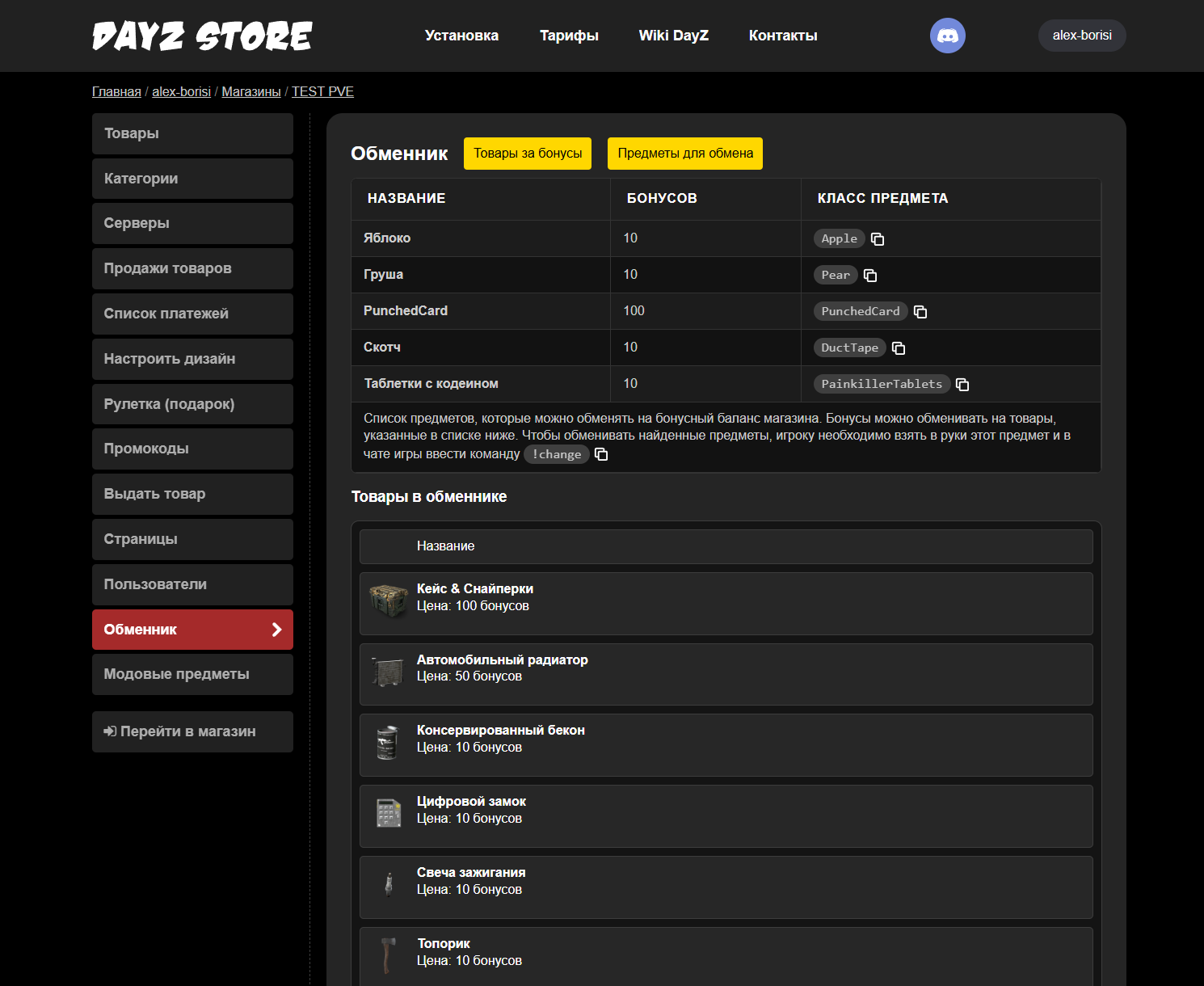This screenshot has height=986, width=1204.
Task: Copy the DuctTape class name
Action: (899, 348)
